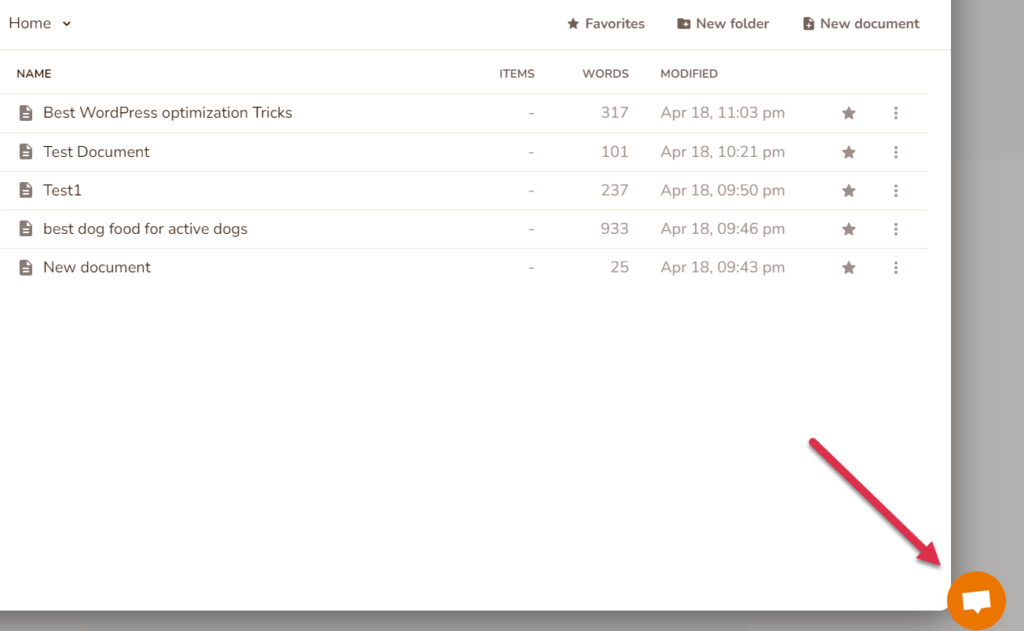The width and height of the screenshot is (1024, 631).
Task: Open the orange chat support bubble
Action: (x=976, y=600)
